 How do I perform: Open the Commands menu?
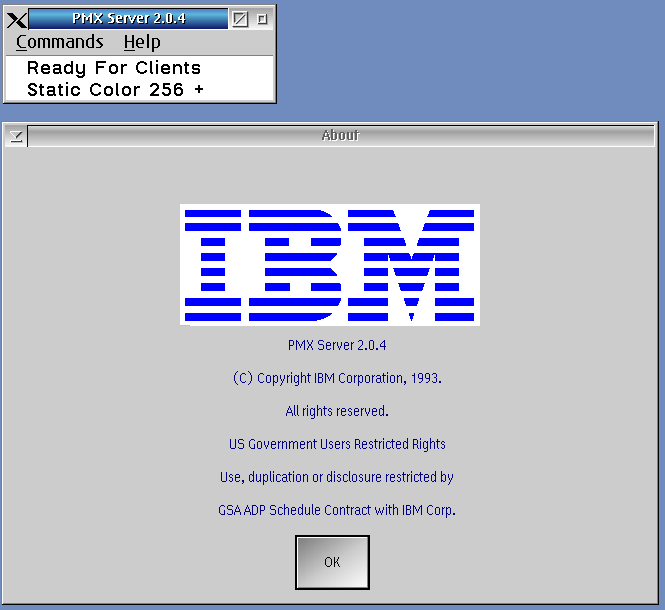tap(60, 42)
